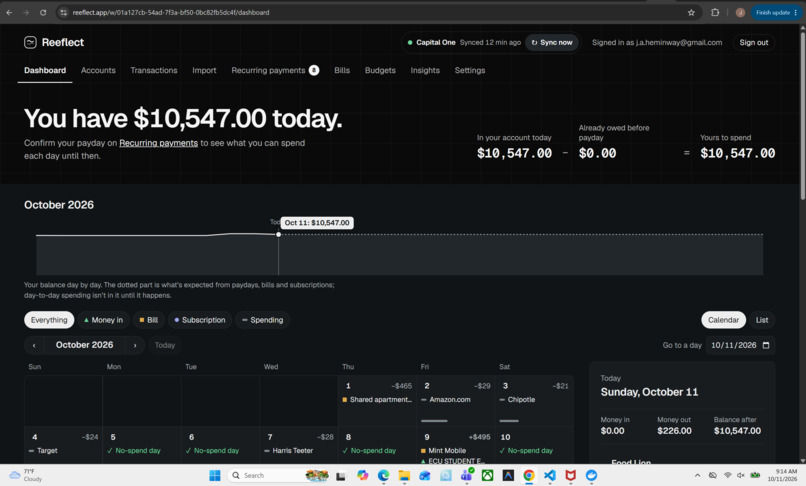
Task: Click the Oct 11 marker on balance chart
Action: pyautogui.click(x=279, y=235)
